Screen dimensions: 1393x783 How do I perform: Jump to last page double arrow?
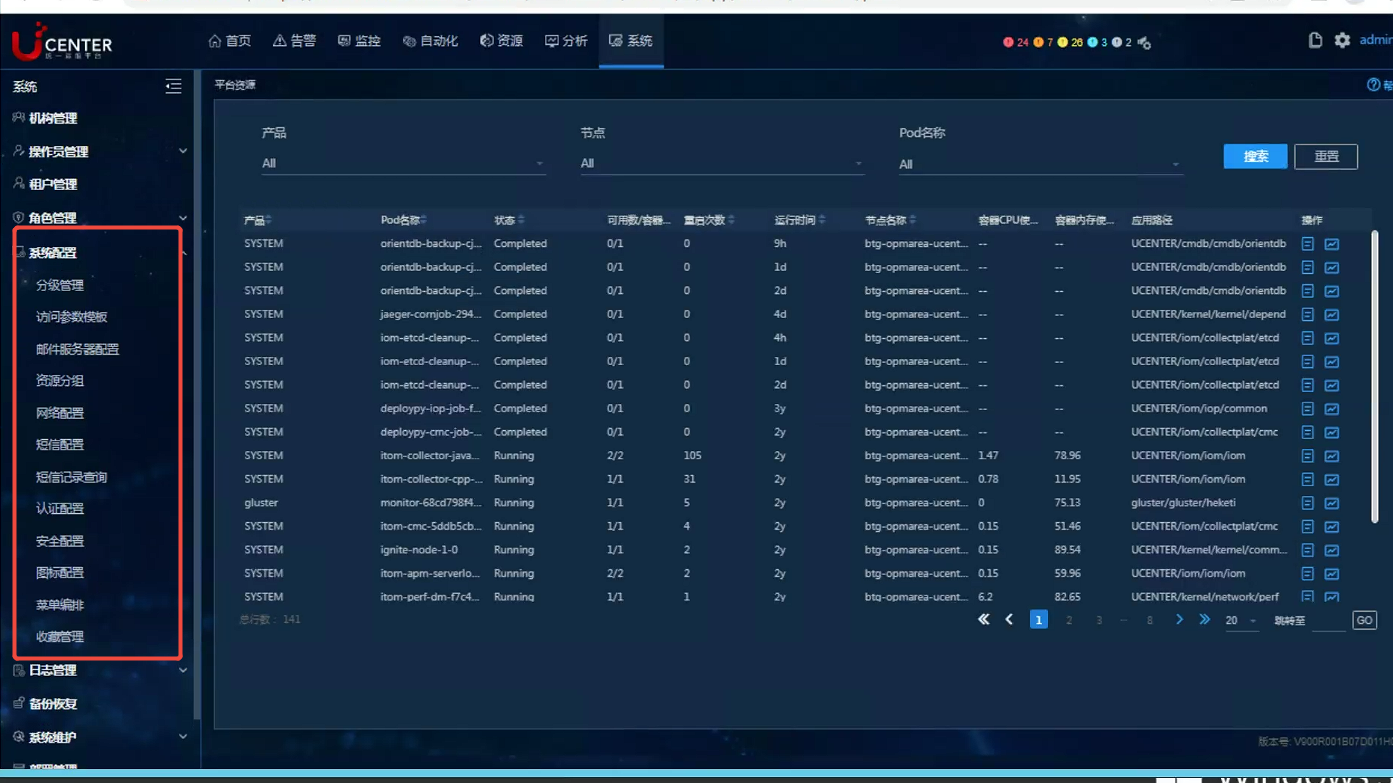coord(1205,620)
